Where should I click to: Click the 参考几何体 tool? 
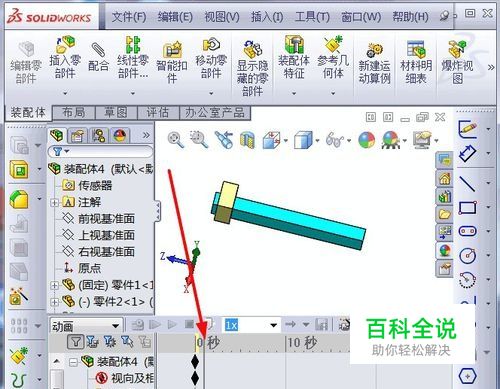(x=333, y=57)
